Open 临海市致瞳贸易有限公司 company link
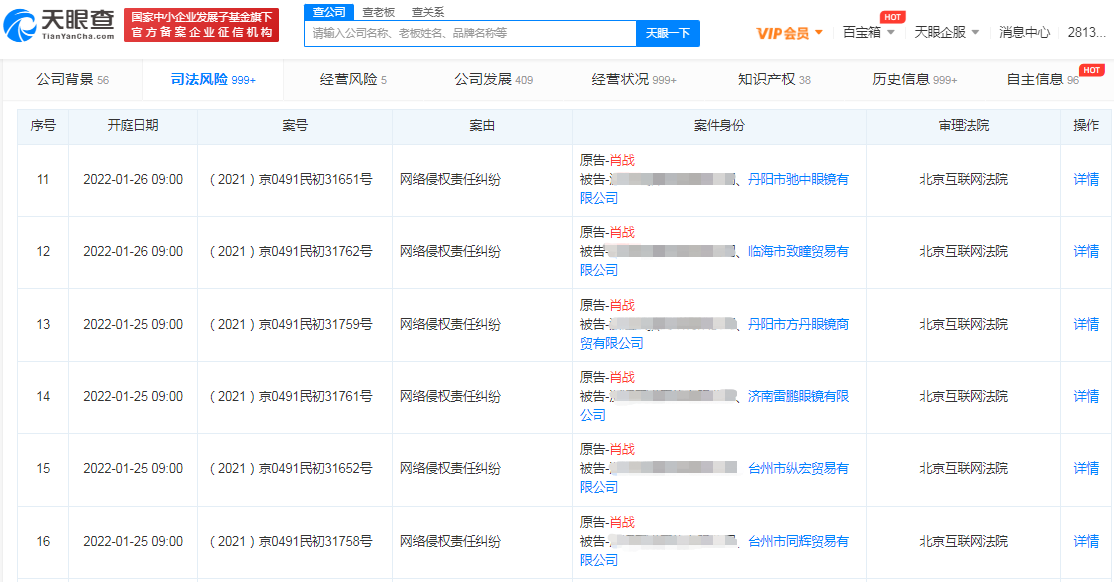Screen dimensions: 1114x582 coord(798,252)
